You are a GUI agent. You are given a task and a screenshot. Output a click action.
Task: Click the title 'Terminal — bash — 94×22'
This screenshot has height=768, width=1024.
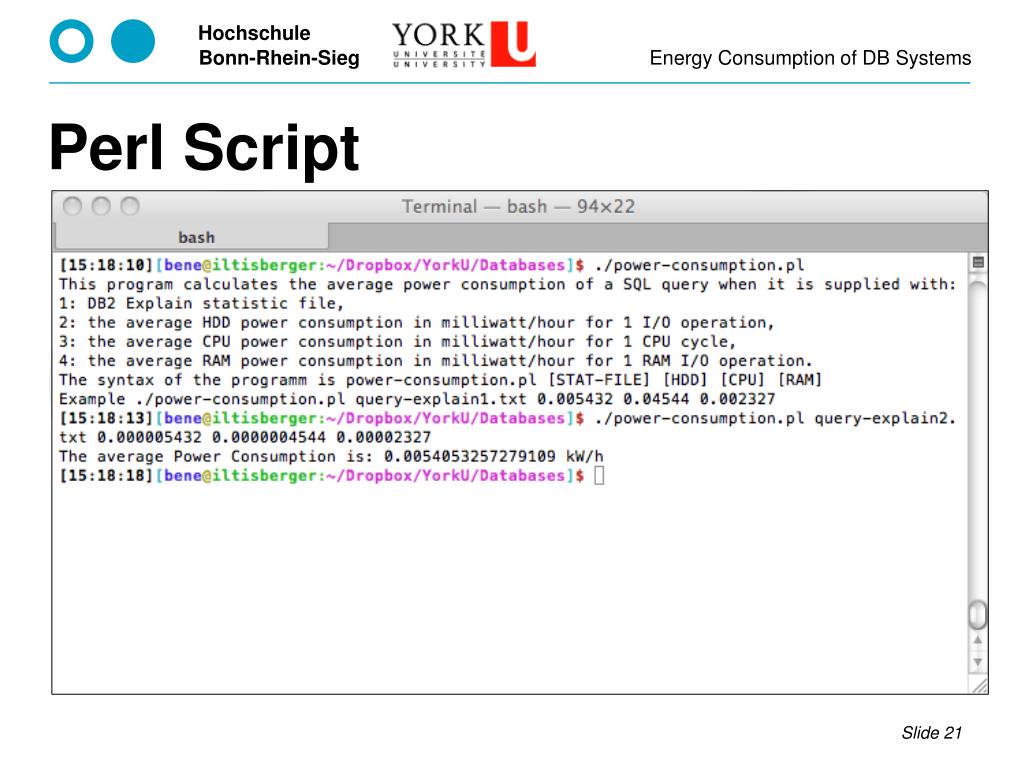click(x=518, y=206)
